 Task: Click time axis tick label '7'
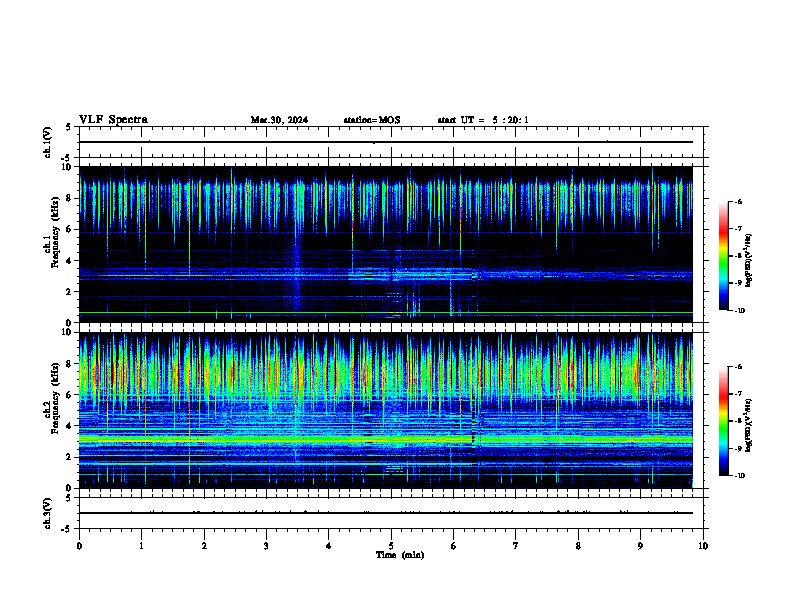click(x=516, y=546)
